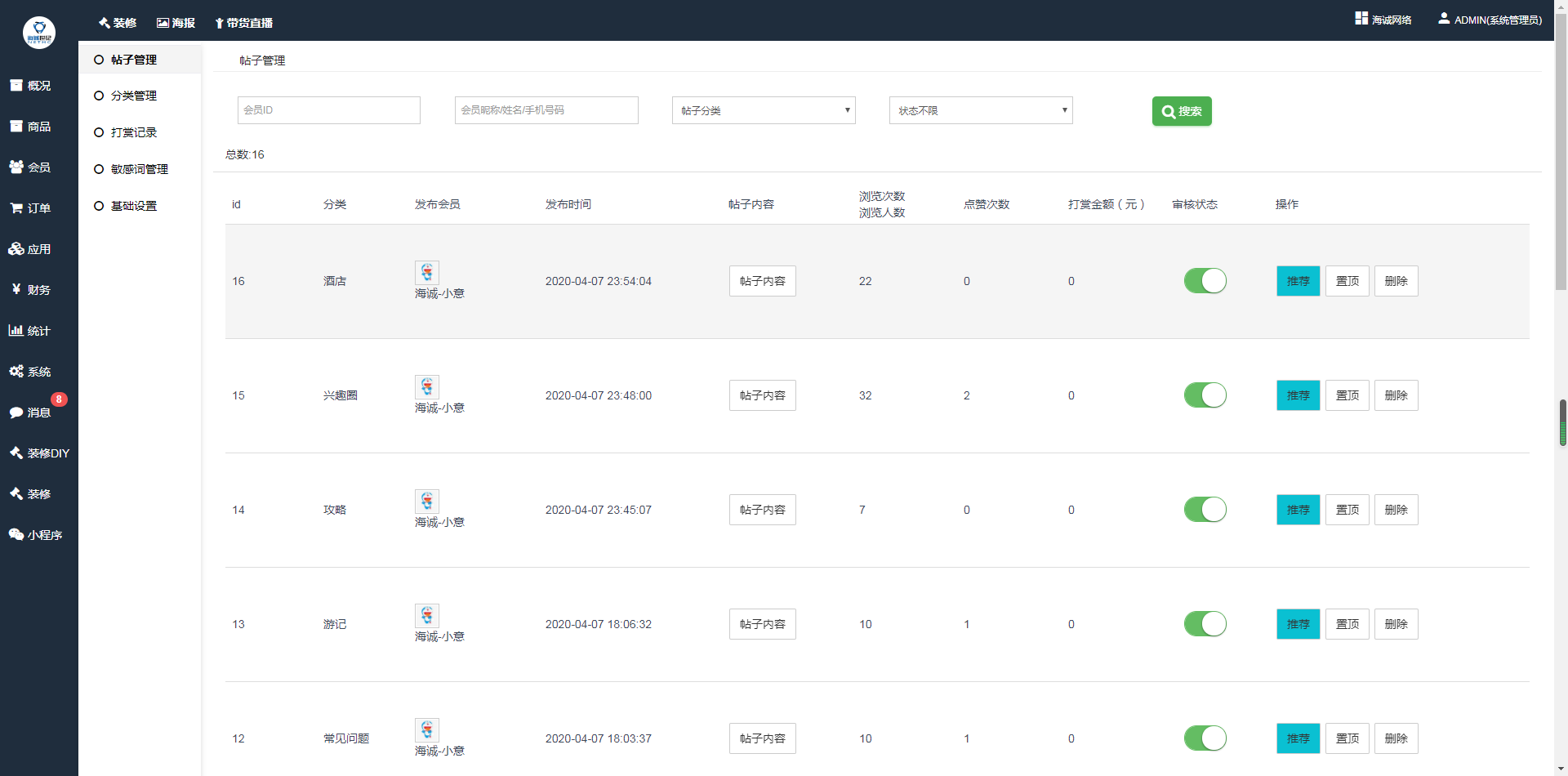Open the 财务 finance yen icon

(16, 289)
